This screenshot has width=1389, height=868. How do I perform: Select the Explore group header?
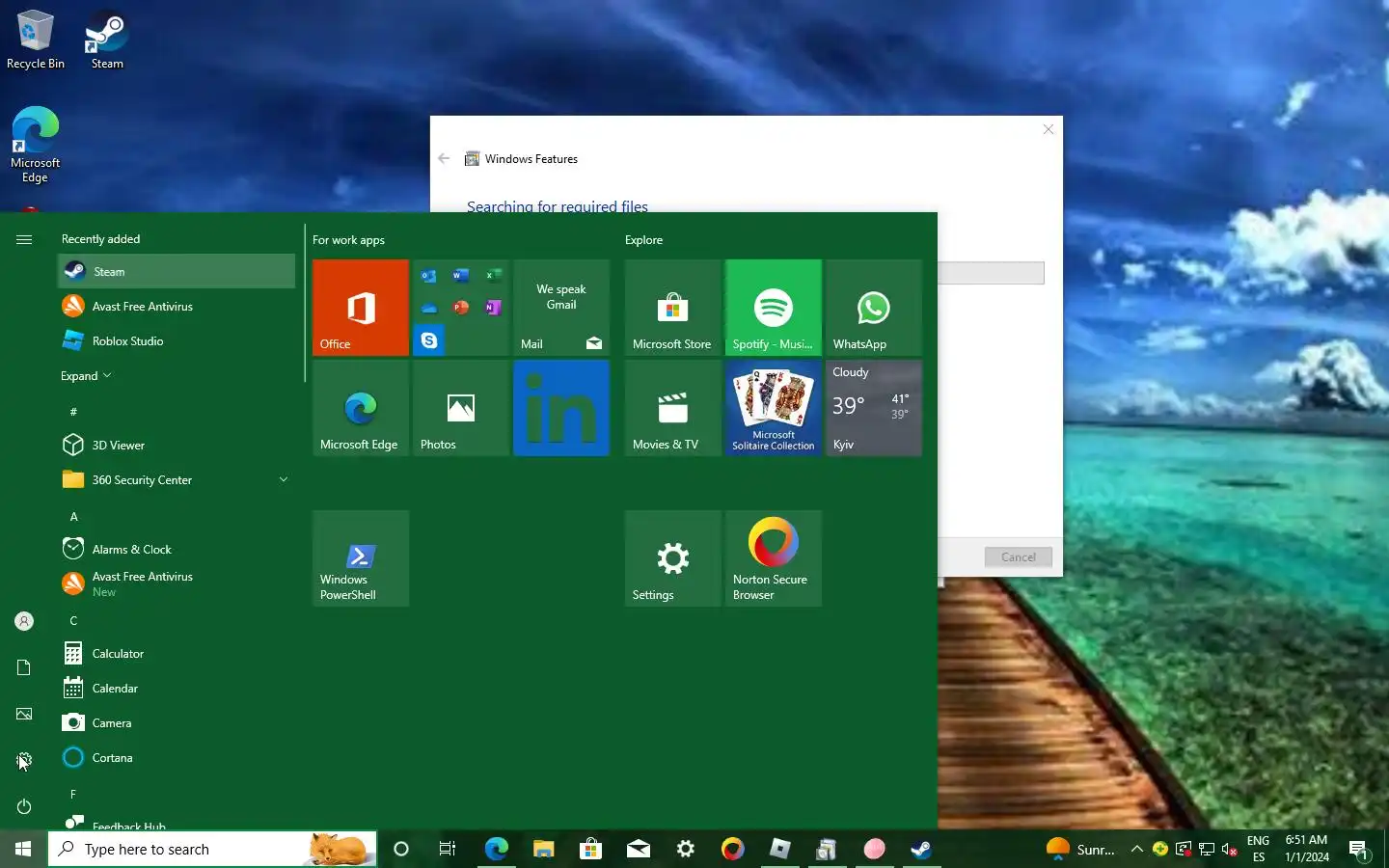click(x=643, y=240)
